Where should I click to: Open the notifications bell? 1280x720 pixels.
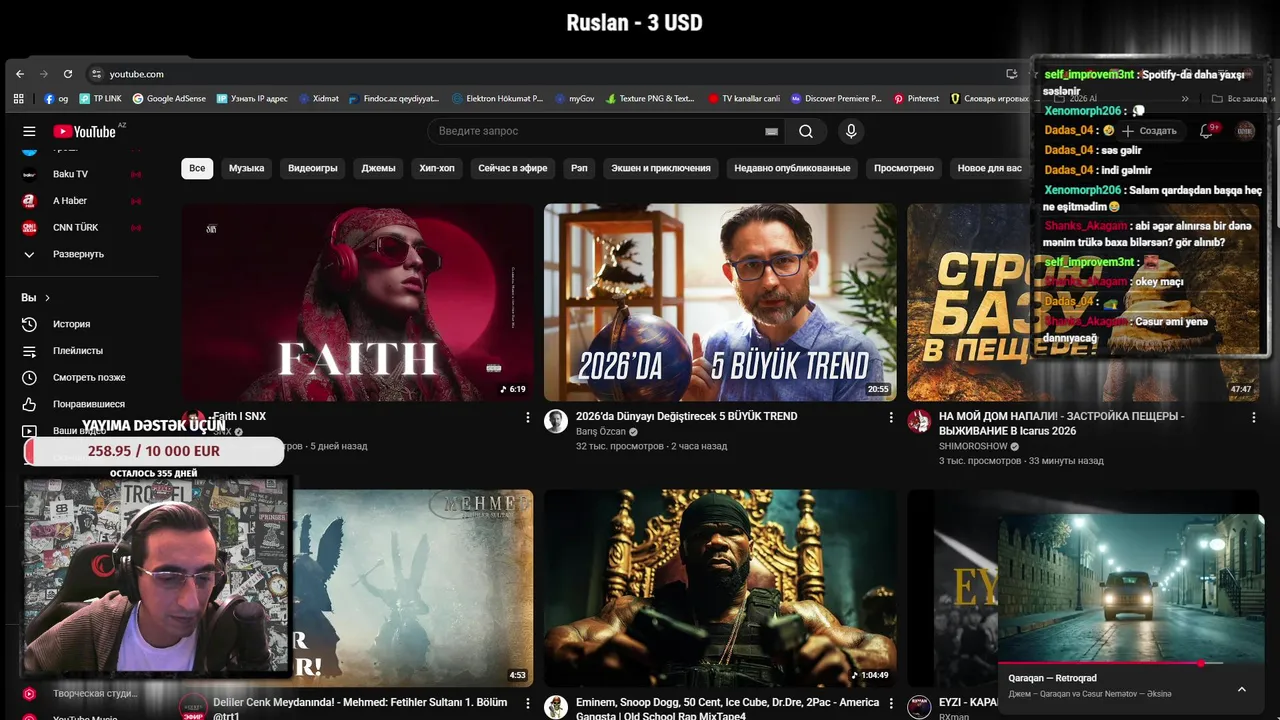(1206, 131)
